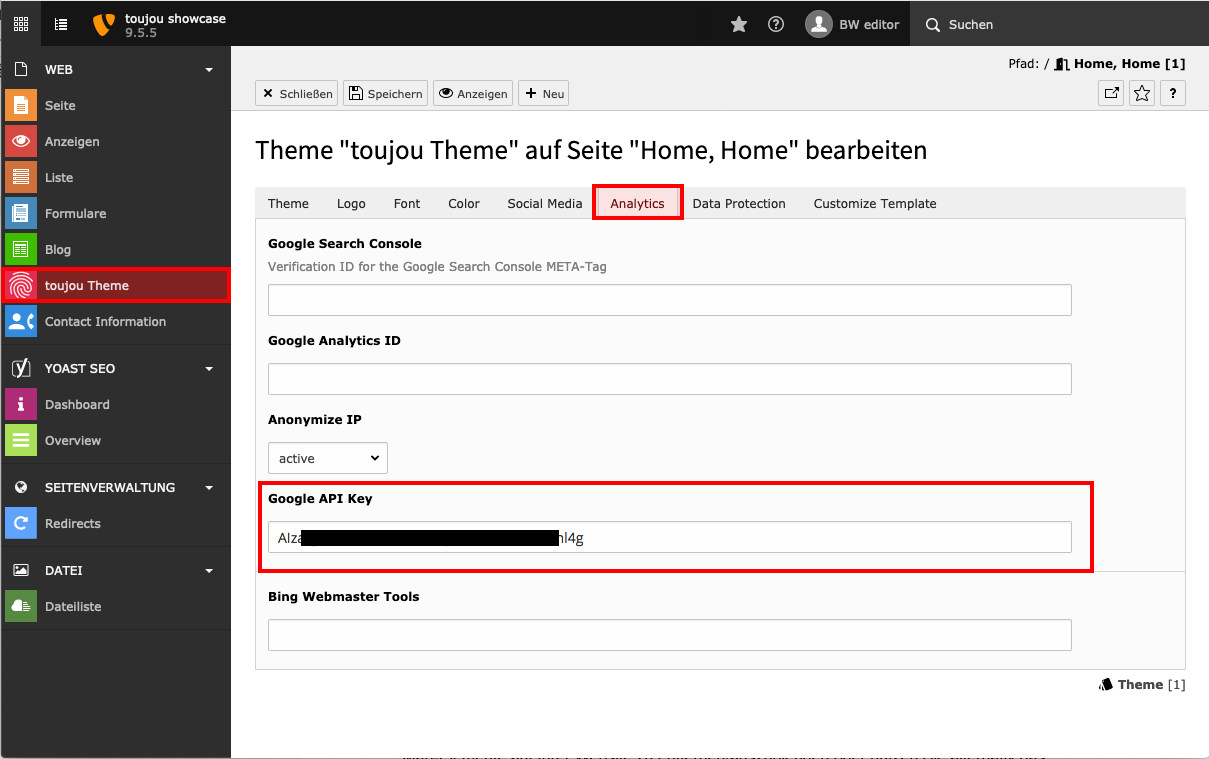Image resolution: width=1209 pixels, height=759 pixels.
Task: Collapse the YOAST SEO module group
Action: click(209, 369)
